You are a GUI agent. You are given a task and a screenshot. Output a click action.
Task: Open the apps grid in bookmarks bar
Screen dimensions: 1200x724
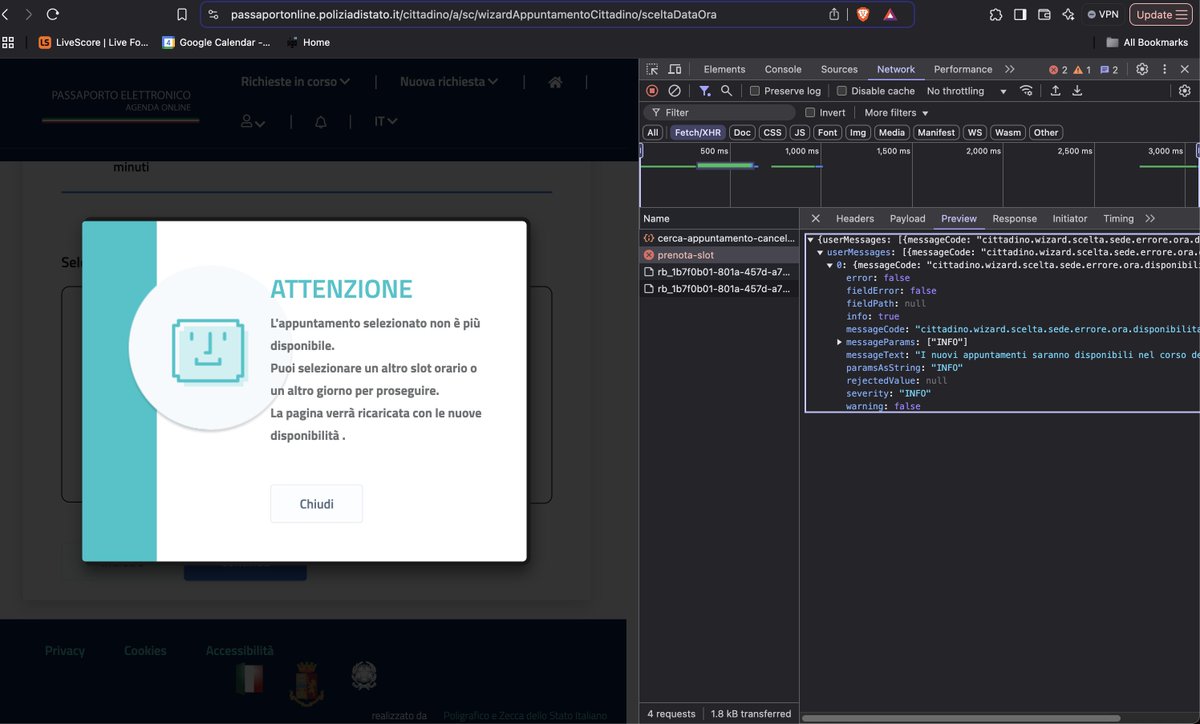coord(9,42)
